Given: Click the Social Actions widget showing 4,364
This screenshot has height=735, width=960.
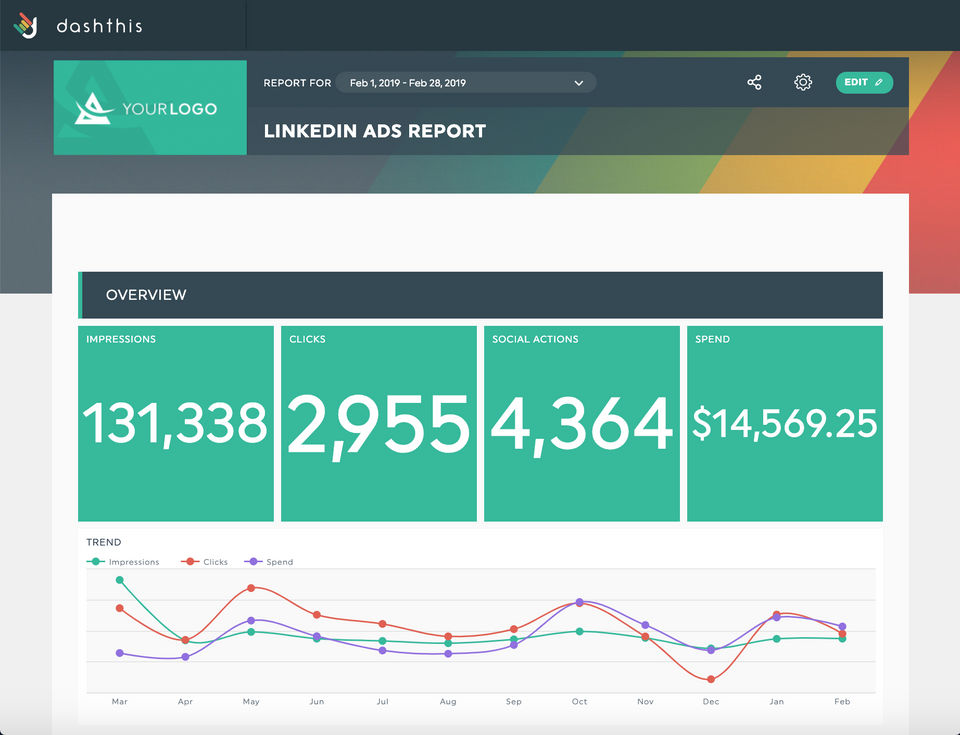Looking at the screenshot, I should point(582,423).
